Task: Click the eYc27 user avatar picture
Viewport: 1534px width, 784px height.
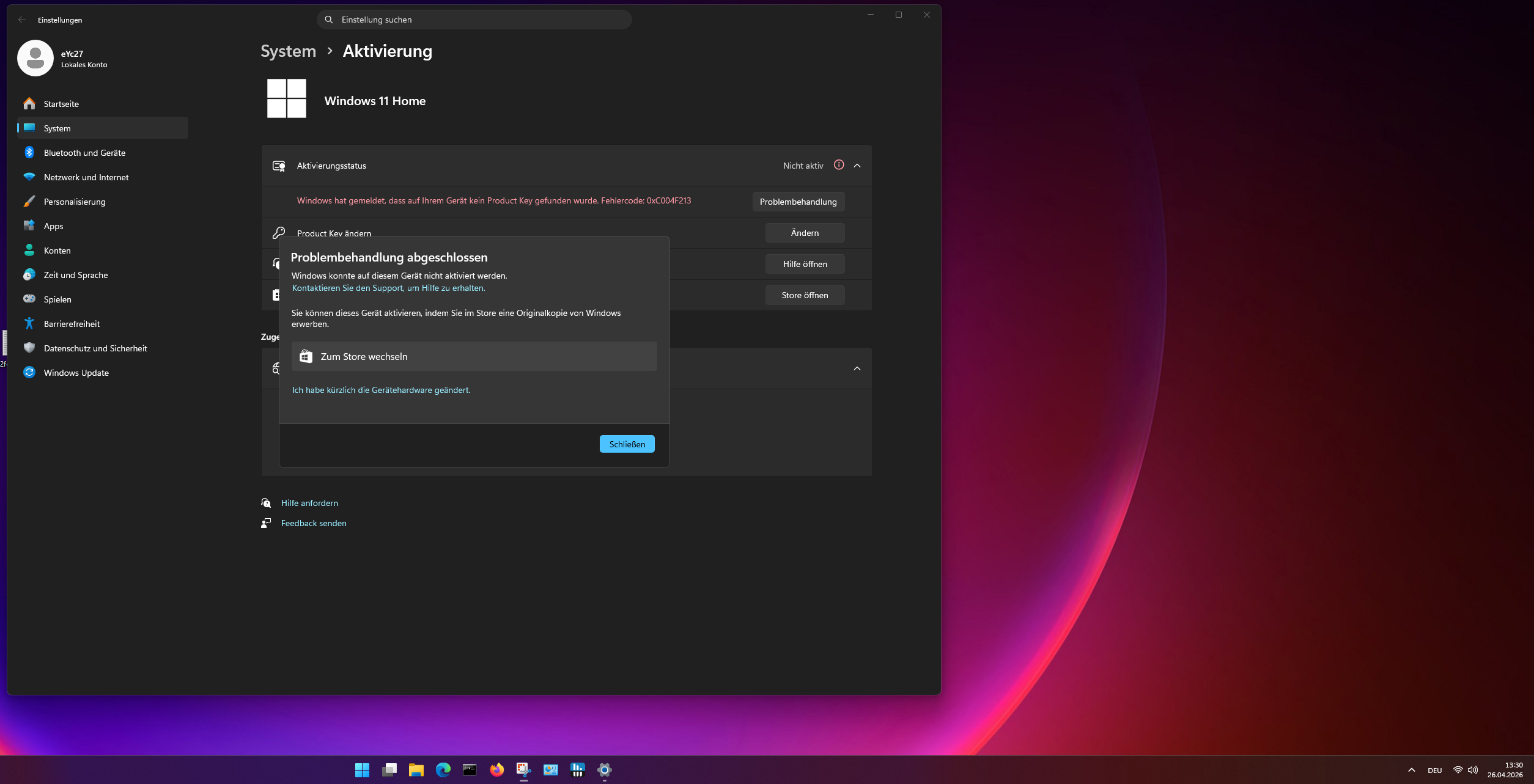Action: [35, 58]
